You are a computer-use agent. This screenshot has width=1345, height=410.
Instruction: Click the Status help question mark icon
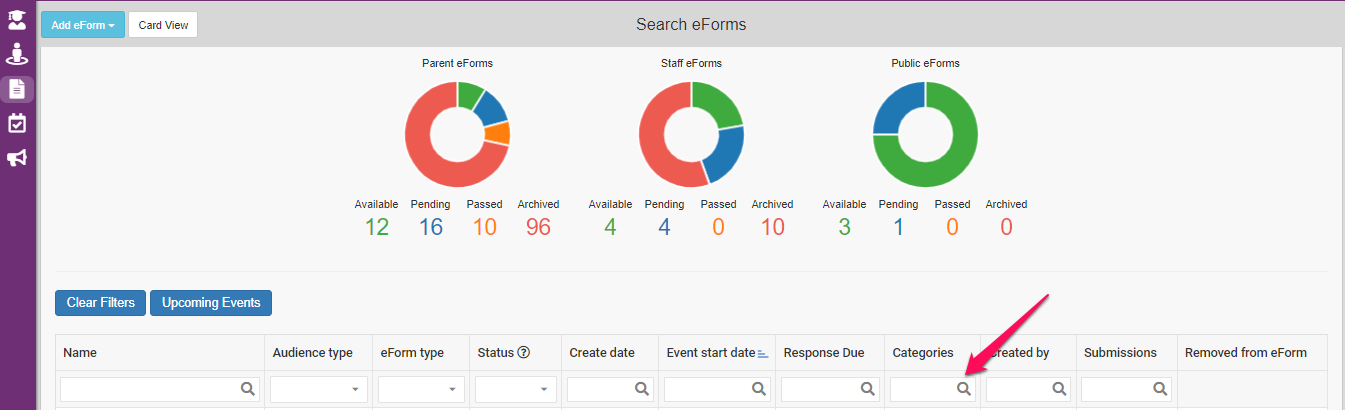coord(523,353)
